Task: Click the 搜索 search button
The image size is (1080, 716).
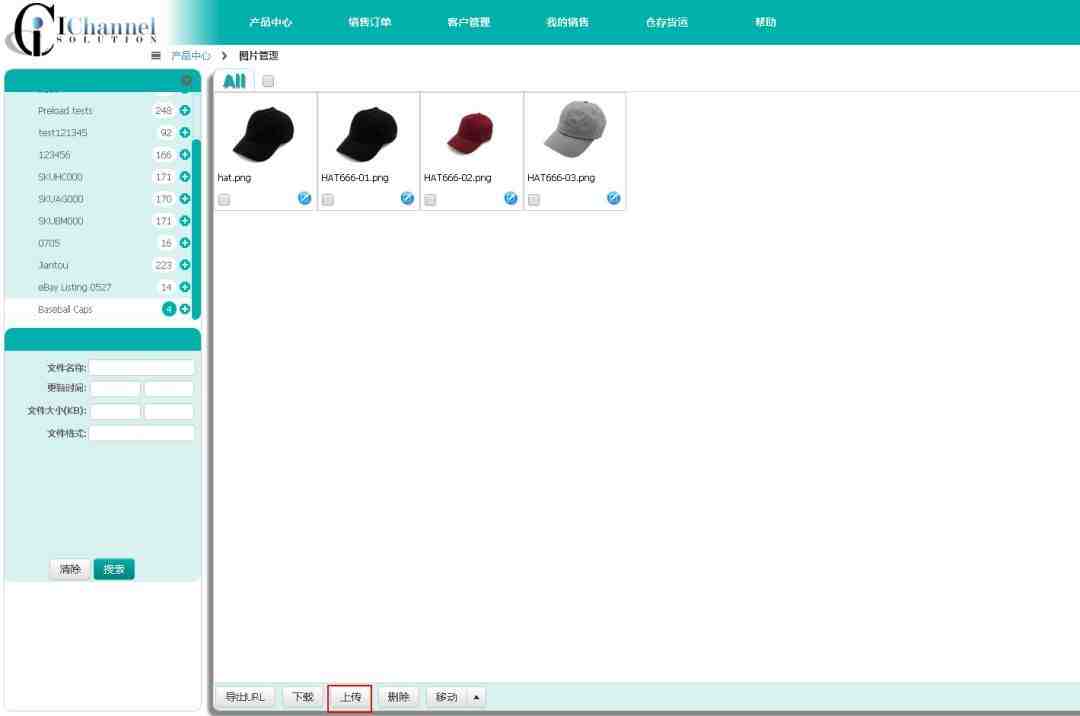Action: coord(114,569)
